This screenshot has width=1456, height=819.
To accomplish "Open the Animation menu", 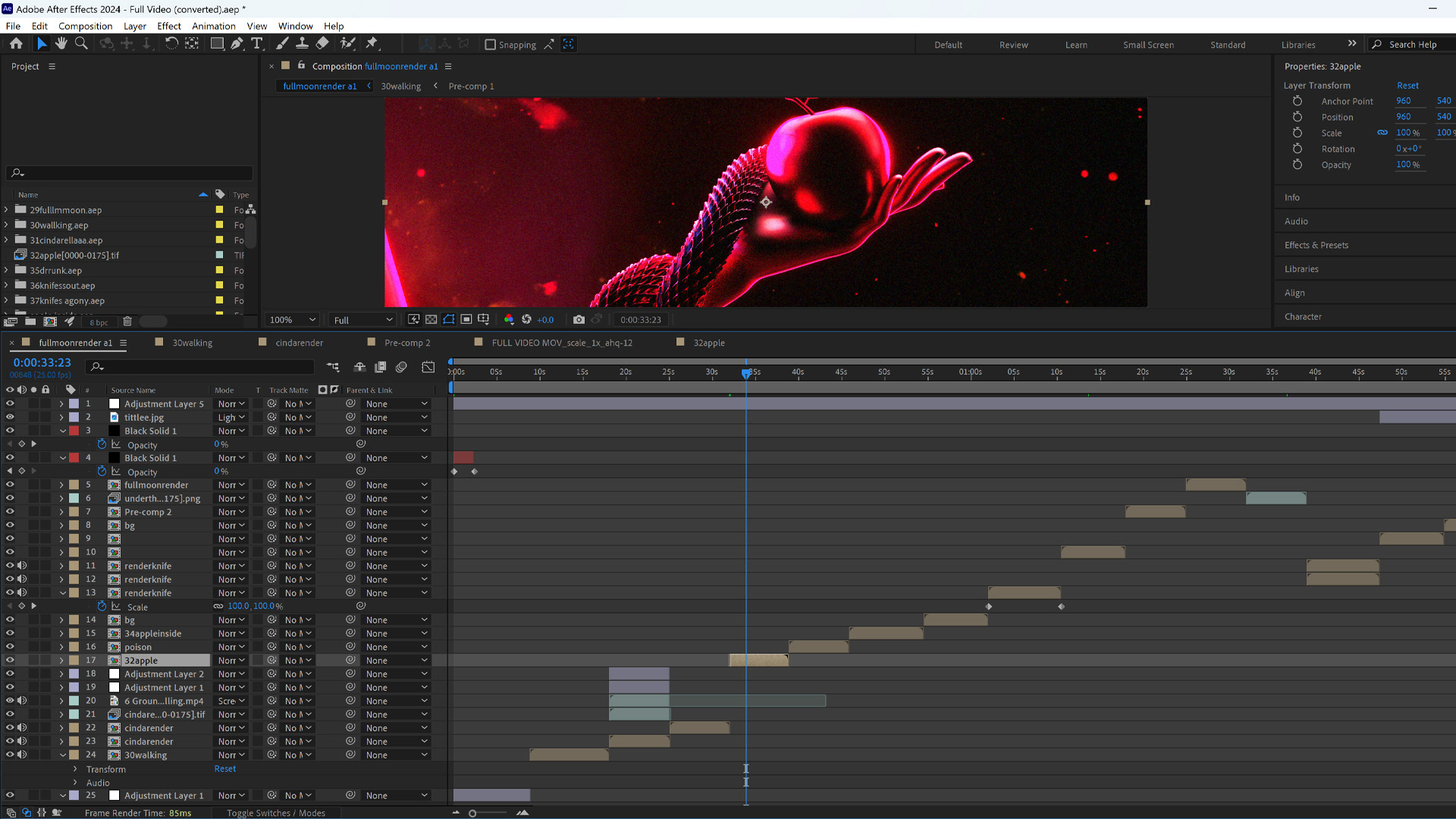I will (213, 26).
